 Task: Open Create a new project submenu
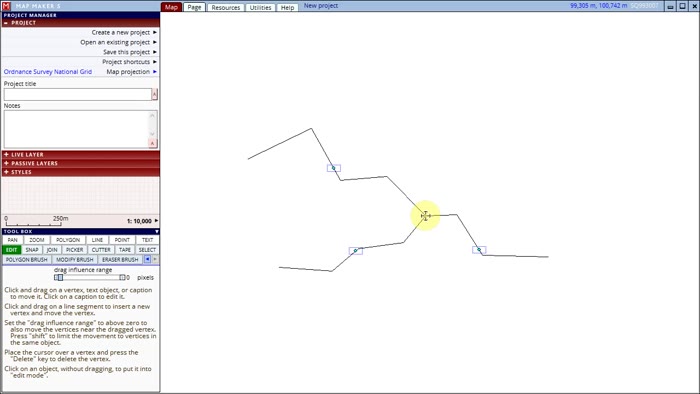coord(124,32)
